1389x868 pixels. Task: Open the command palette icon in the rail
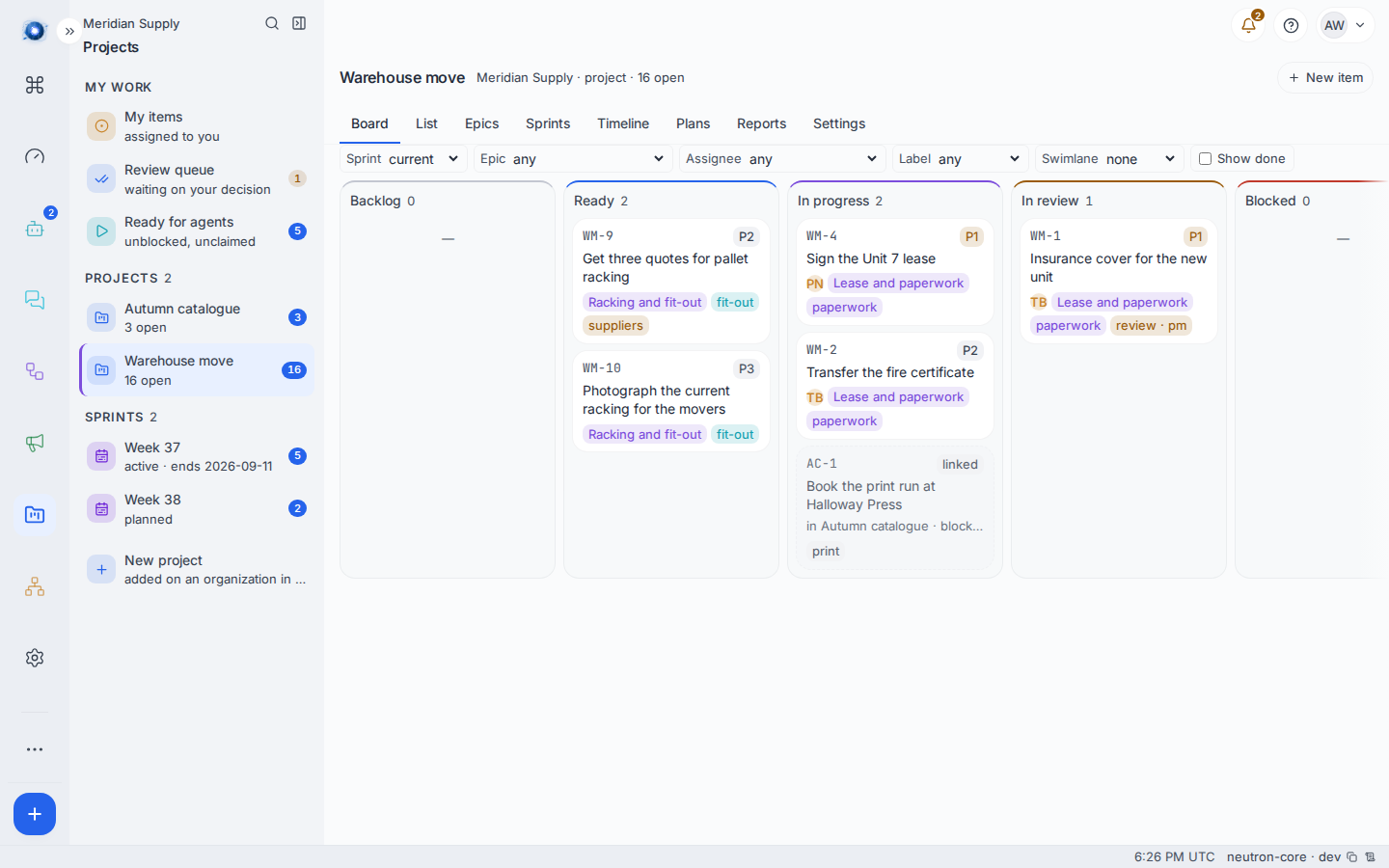[35, 85]
